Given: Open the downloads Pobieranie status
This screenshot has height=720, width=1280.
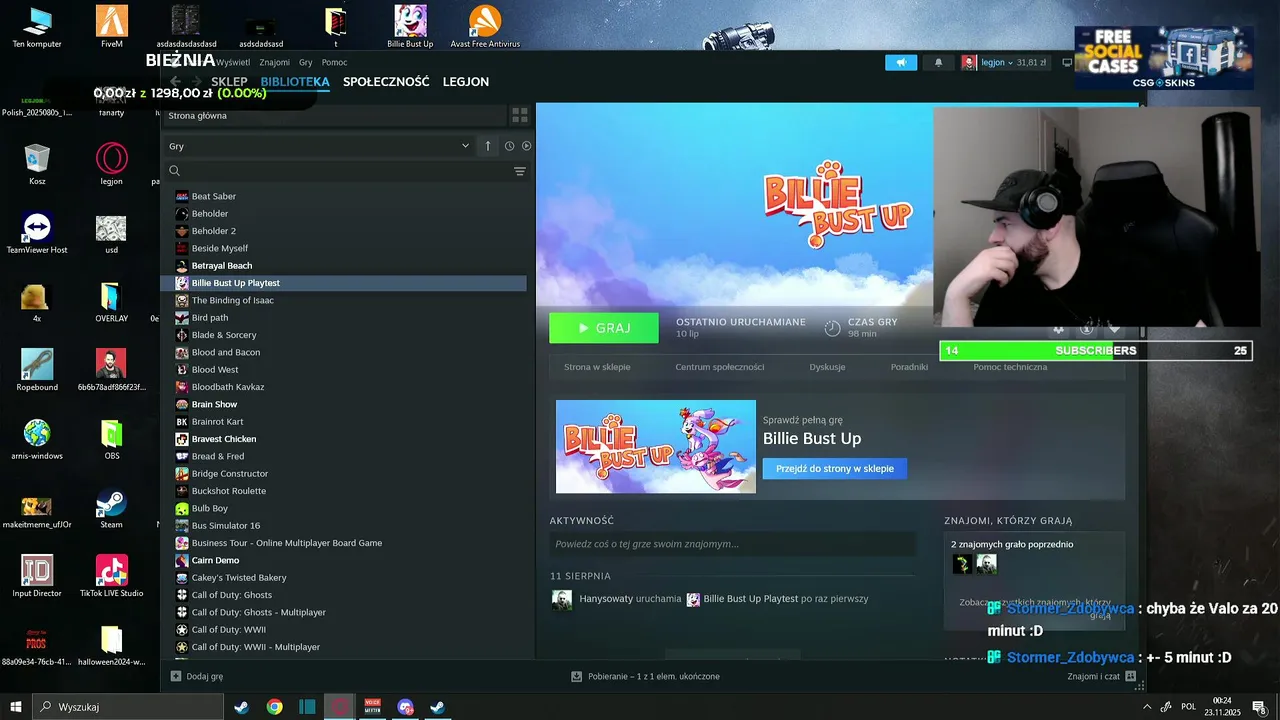Looking at the screenshot, I should pyautogui.click(x=645, y=677).
